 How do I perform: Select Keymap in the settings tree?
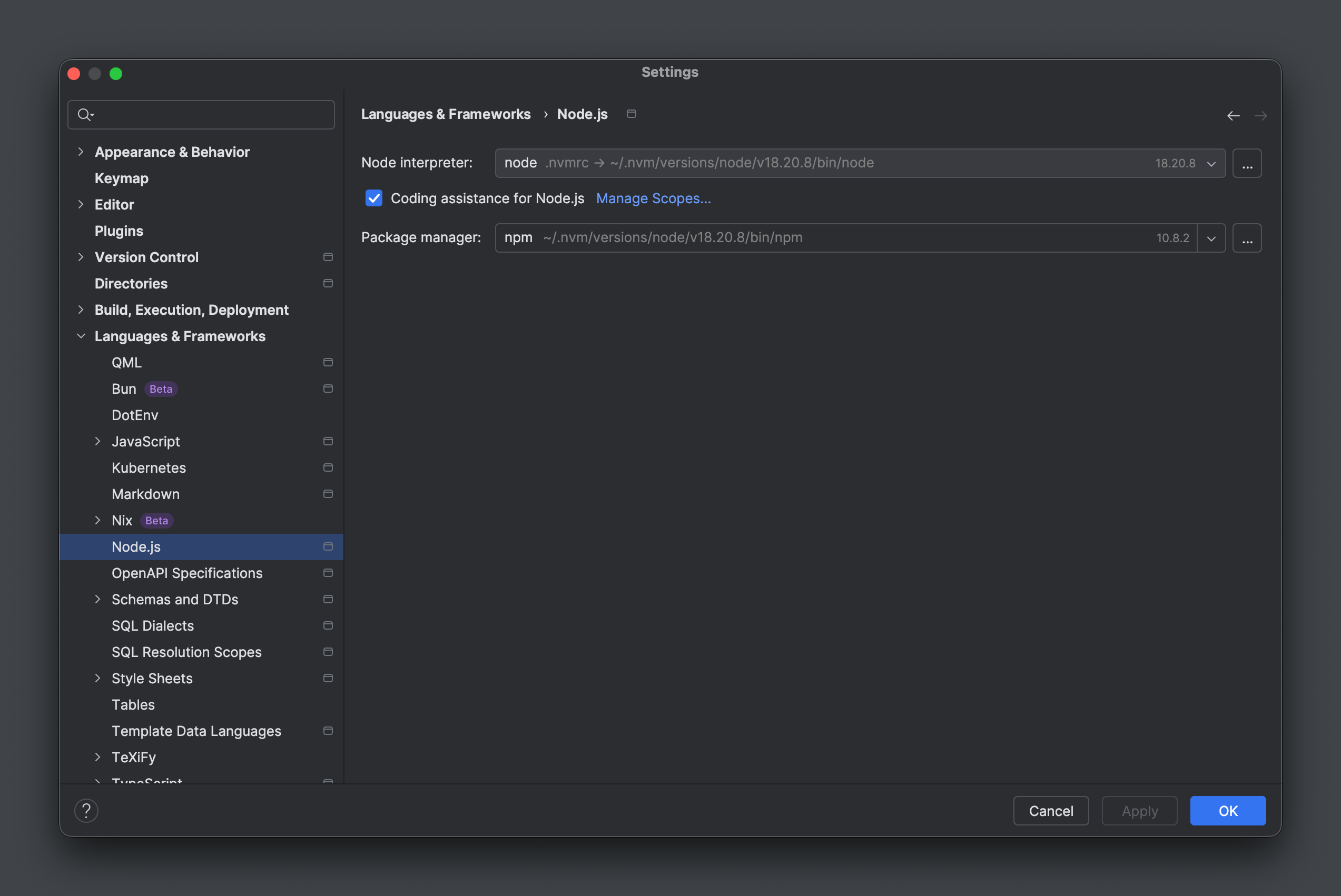pyautogui.click(x=121, y=178)
